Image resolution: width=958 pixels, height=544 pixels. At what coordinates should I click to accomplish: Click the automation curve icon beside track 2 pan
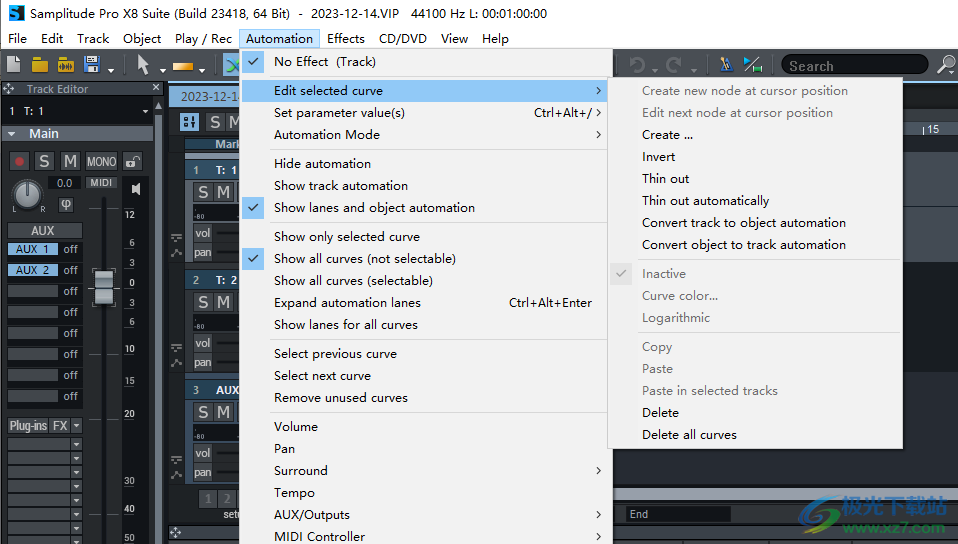(x=176, y=362)
